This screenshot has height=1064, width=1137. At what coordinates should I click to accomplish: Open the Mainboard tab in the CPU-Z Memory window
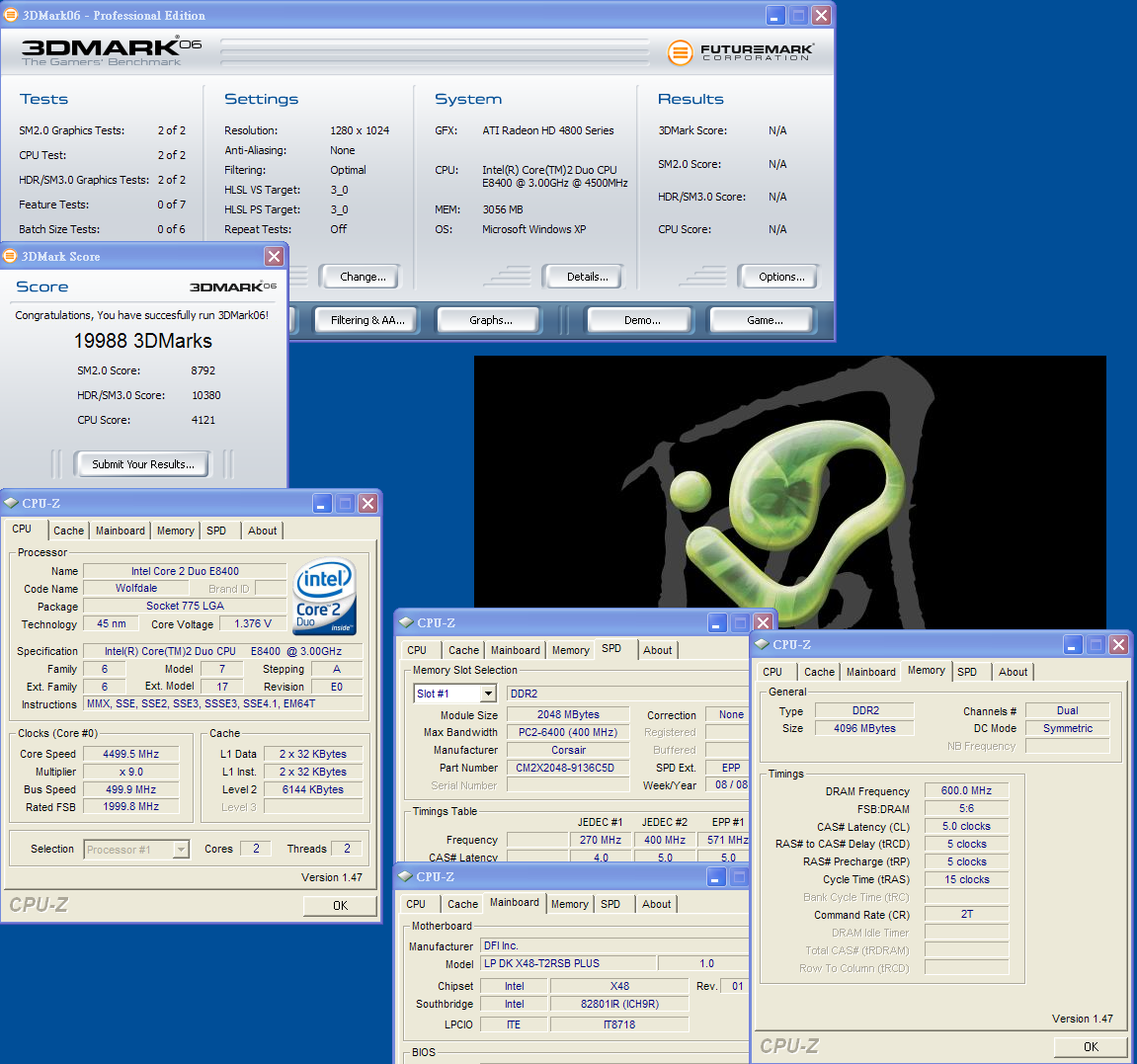tap(870, 672)
